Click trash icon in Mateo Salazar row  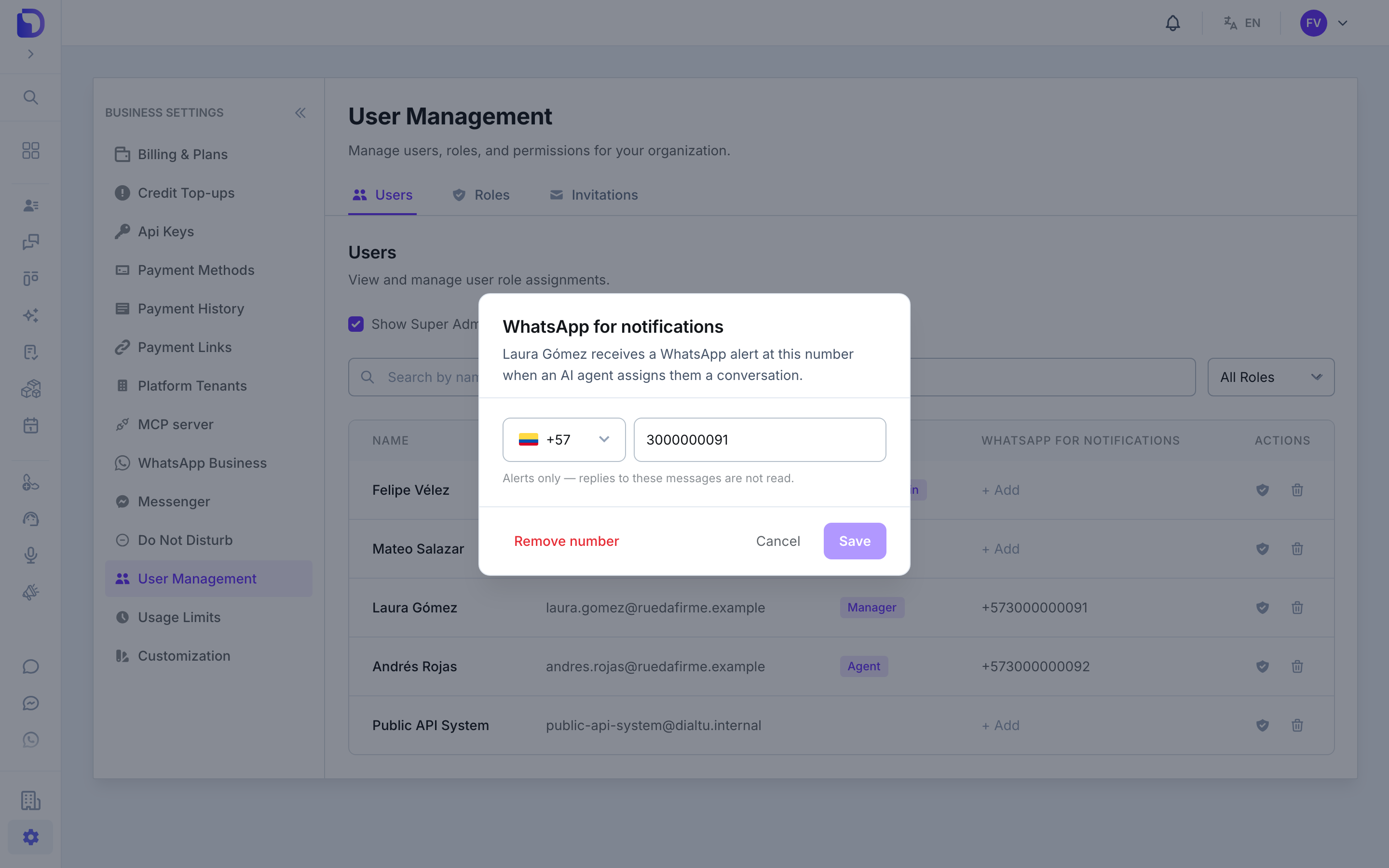pyautogui.click(x=1297, y=549)
